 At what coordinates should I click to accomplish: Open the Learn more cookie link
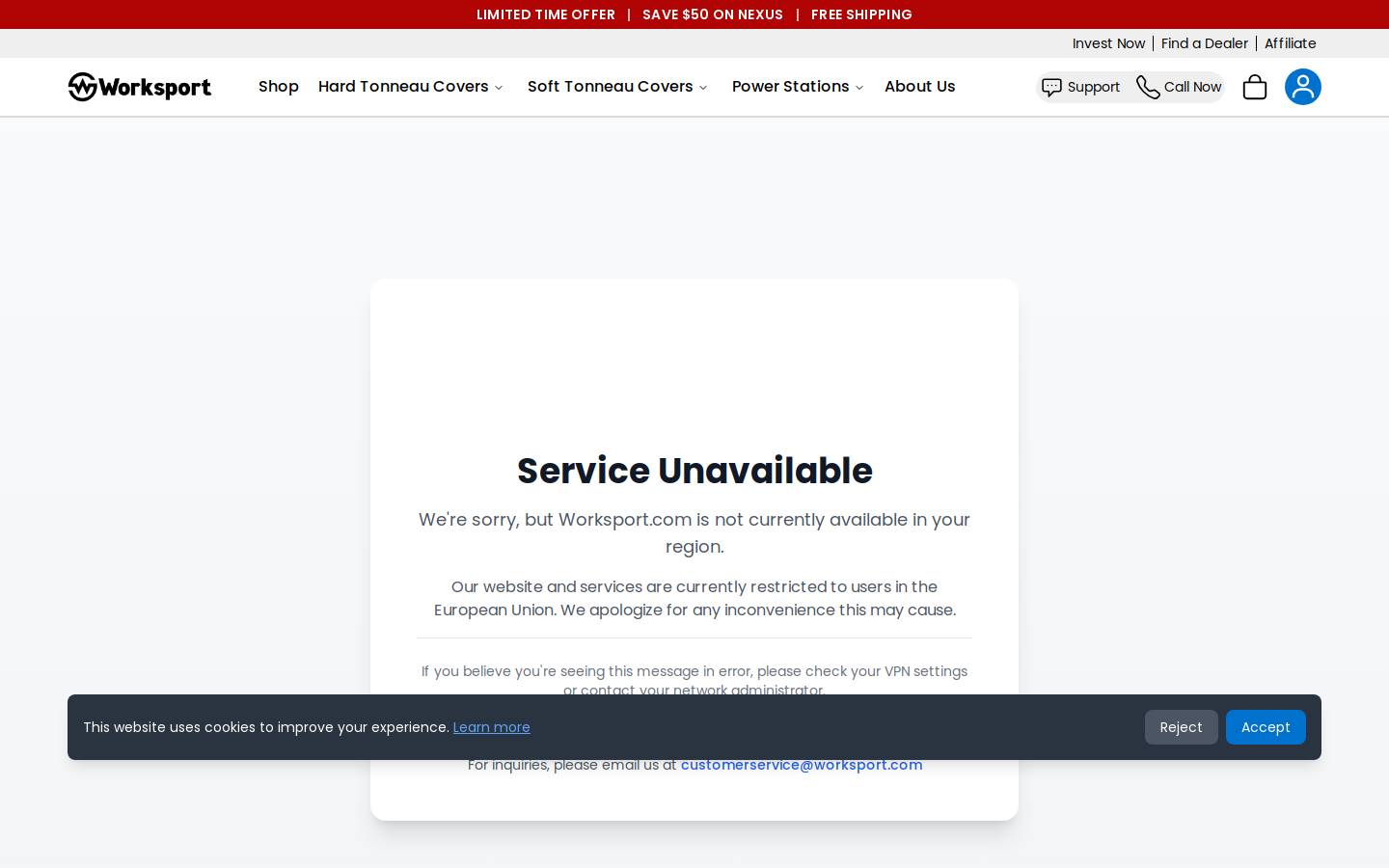[x=492, y=727]
